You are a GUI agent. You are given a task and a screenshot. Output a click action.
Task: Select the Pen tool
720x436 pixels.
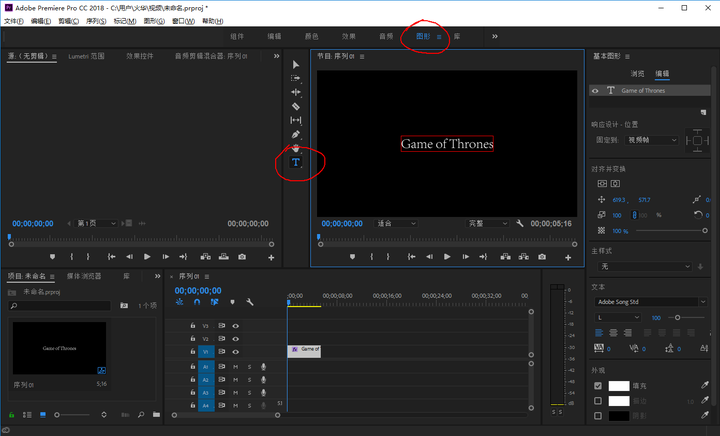point(296,134)
